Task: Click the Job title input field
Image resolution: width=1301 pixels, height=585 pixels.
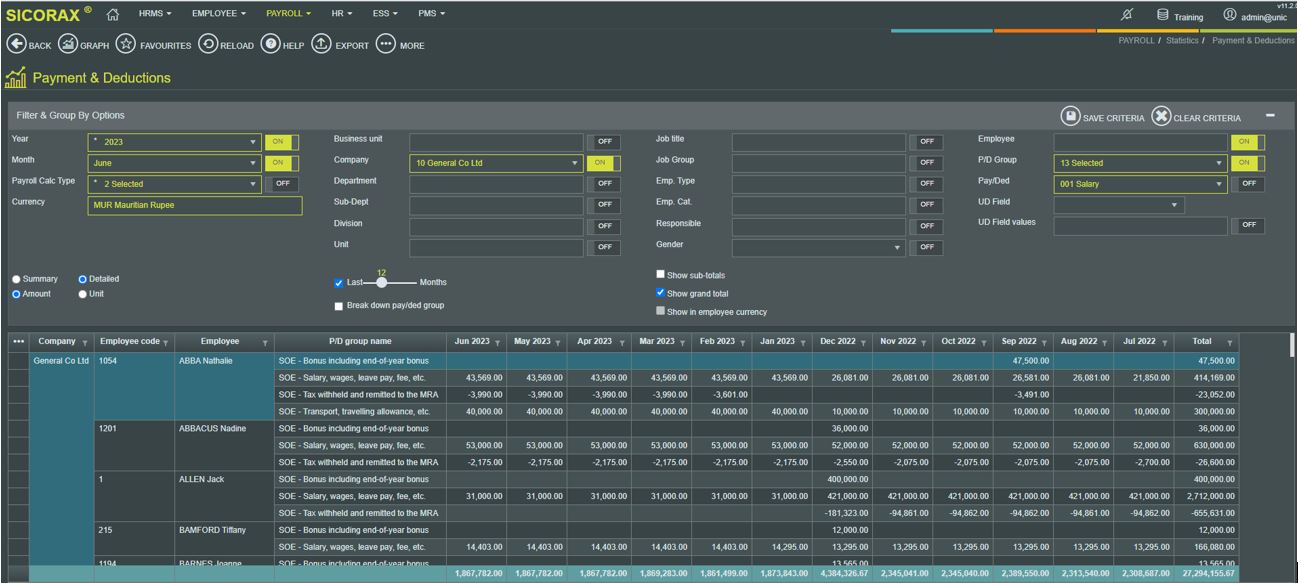Action: coord(818,142)
